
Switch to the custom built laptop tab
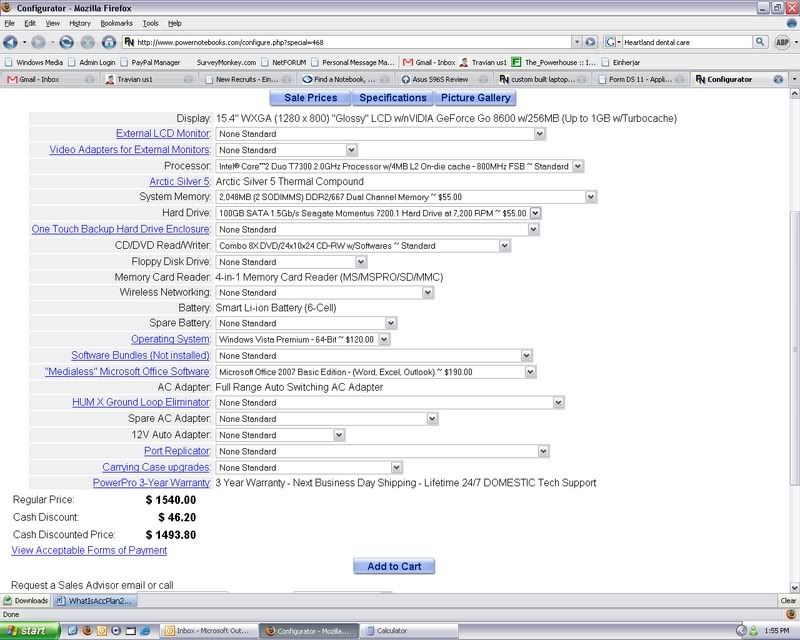coord(541,79)
